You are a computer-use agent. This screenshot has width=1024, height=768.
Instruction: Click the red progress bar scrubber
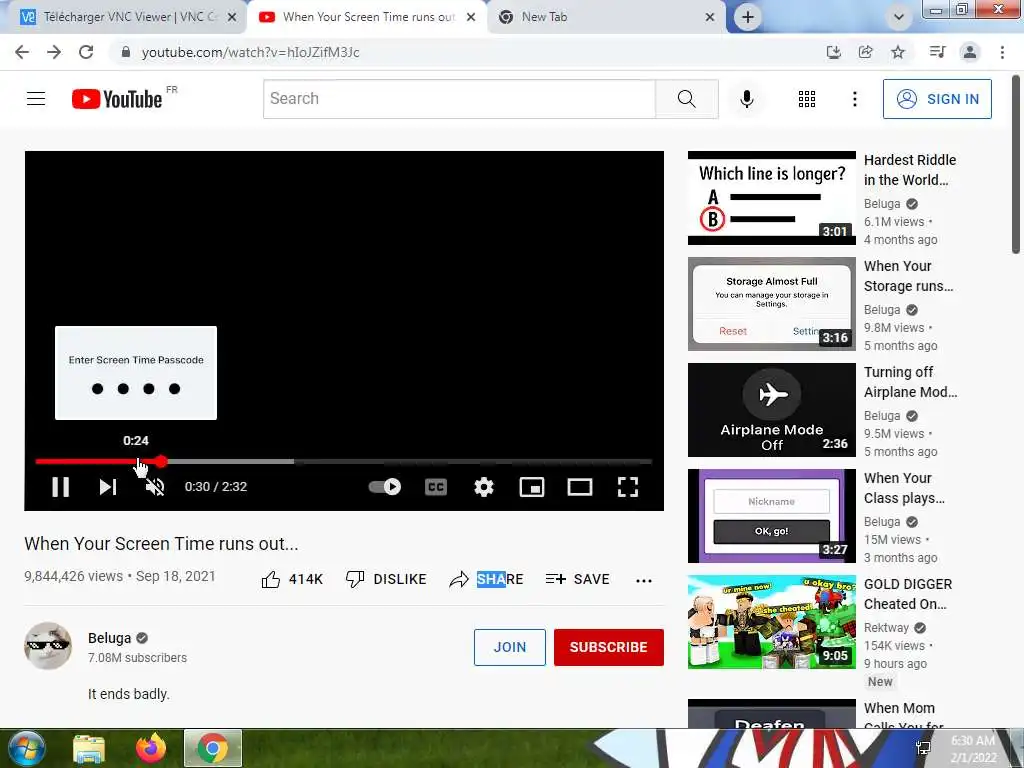161,462
